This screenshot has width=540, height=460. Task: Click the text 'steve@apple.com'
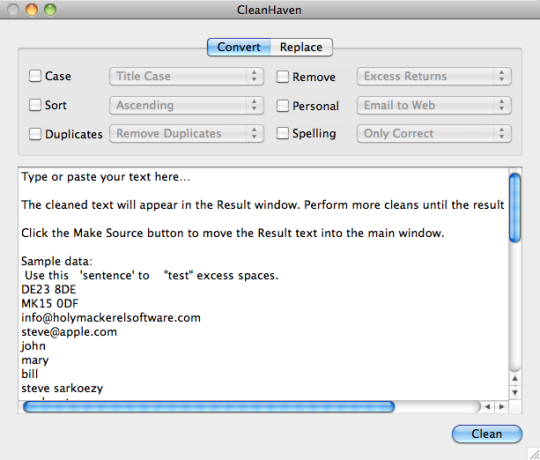[69, 332]
